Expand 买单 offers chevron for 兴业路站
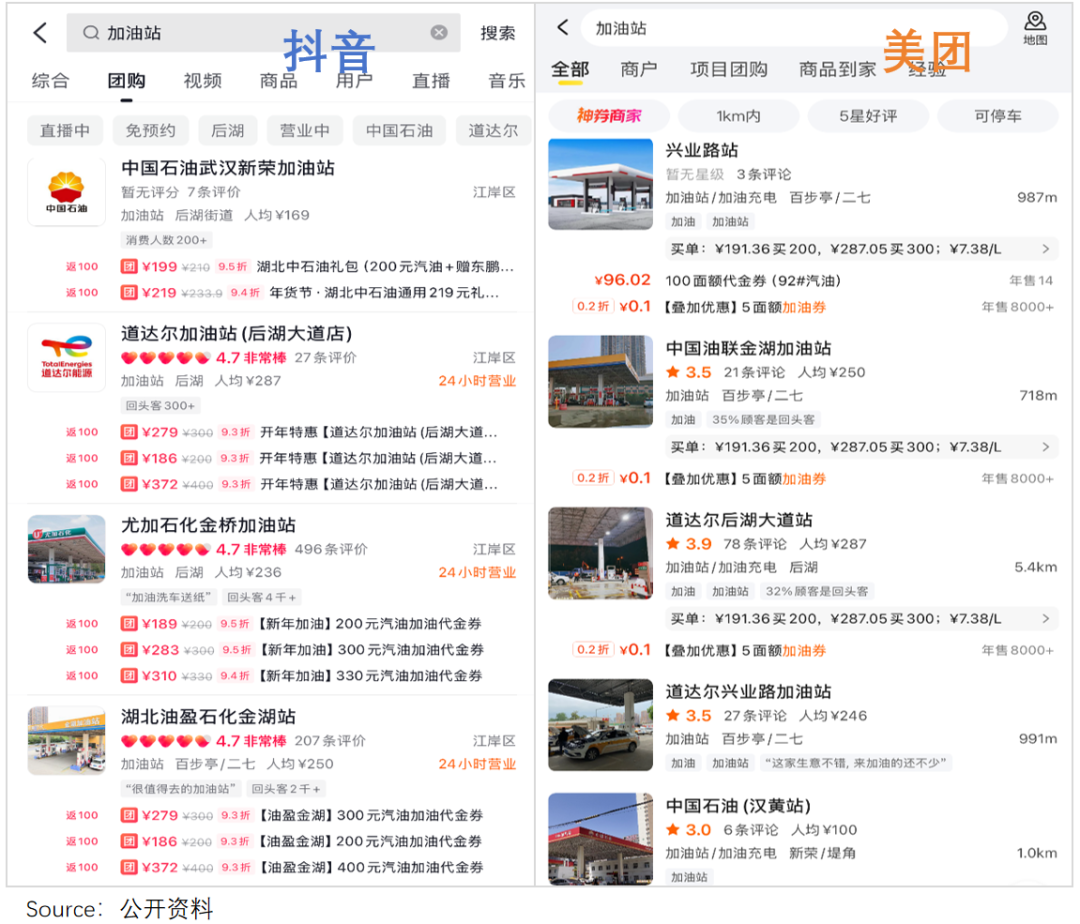The width and height of the screenshot is (1080, 924). tap(1046, 249)
